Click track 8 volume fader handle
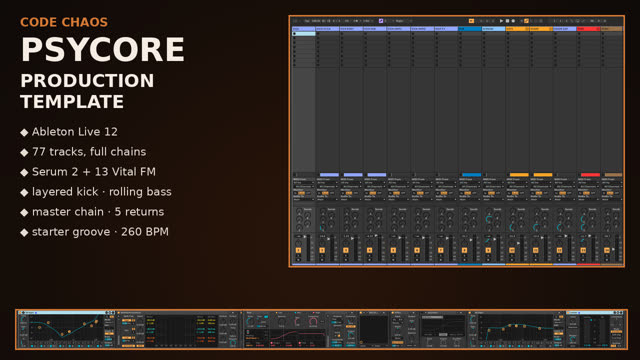640x360 pixels. [471, 240]
